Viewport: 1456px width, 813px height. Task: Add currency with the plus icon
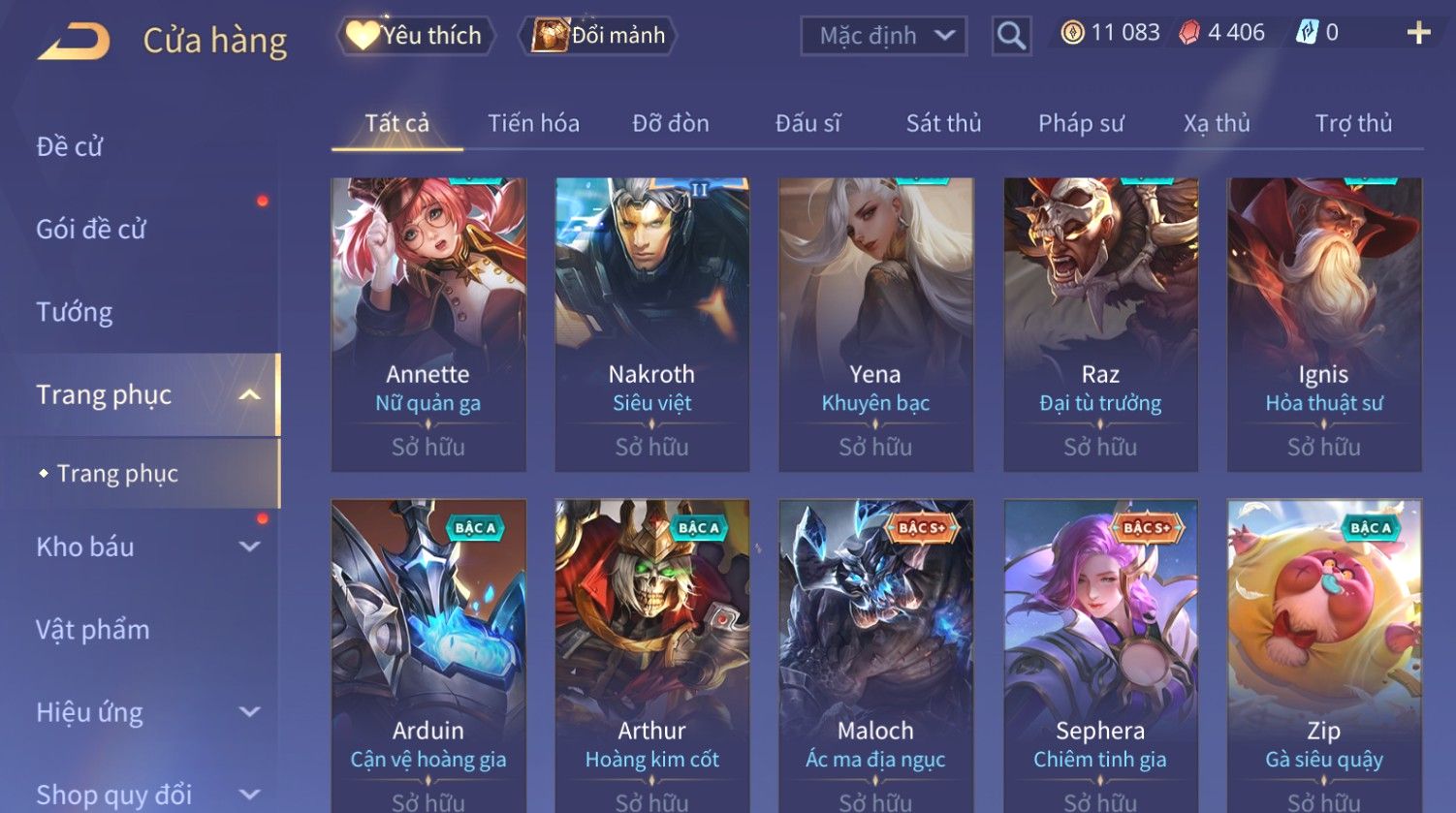[x=1418, y=33]
